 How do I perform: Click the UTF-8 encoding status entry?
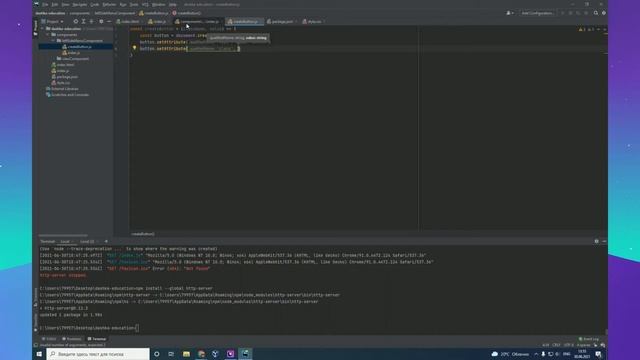[x=568, y=345]
